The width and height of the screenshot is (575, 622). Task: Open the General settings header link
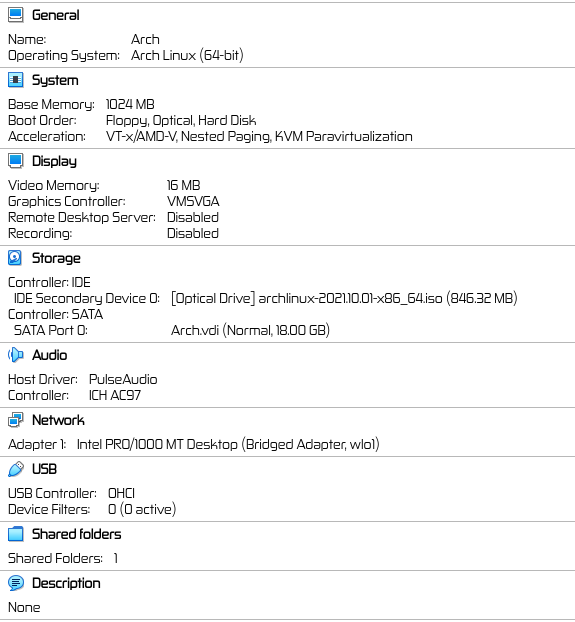pos(56,15)
